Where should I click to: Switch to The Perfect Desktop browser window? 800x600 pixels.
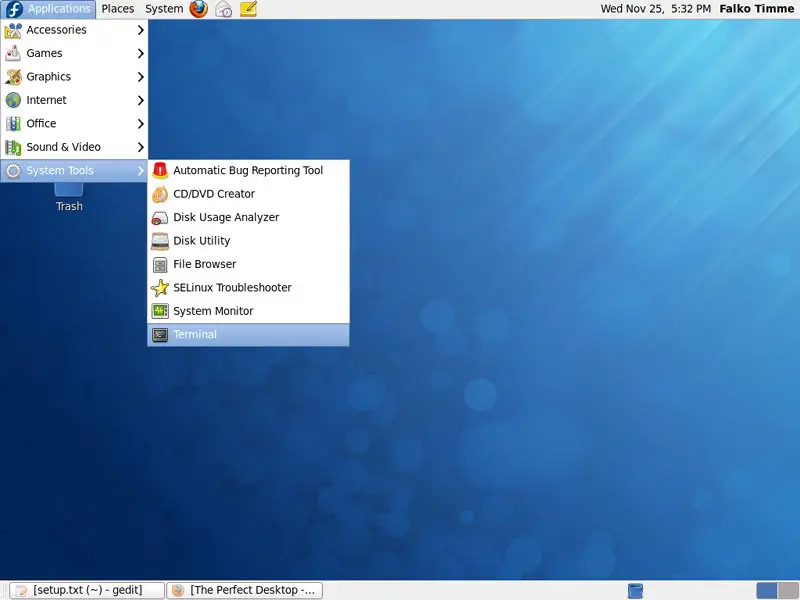coord(245,591)
